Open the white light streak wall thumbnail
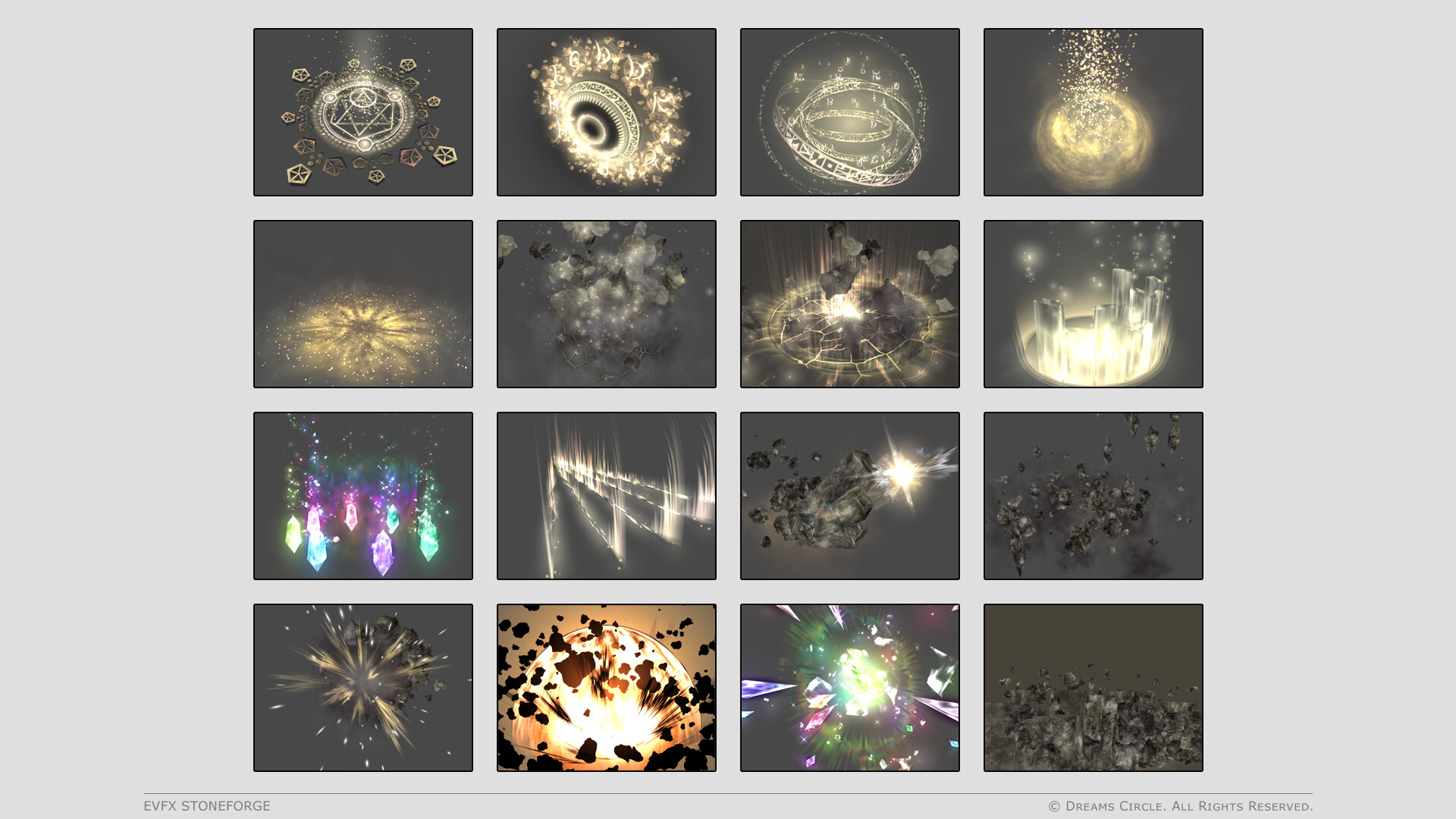This screenshot has height=819, width=1456. point(606,496)
